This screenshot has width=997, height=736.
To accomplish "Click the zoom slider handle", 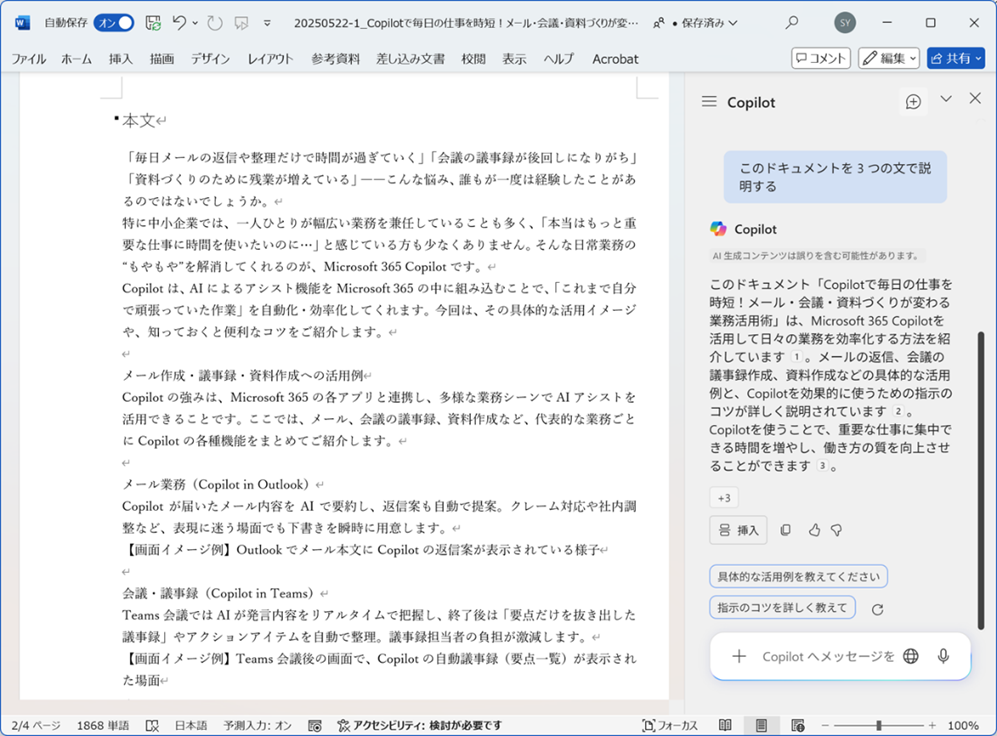I will [x=879, y=725].
